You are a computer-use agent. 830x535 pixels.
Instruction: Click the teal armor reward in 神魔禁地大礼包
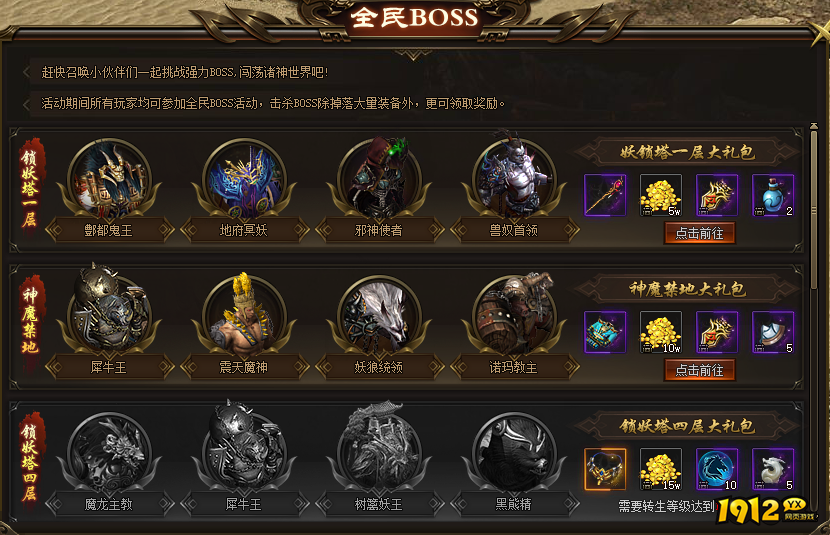[605, 332]
